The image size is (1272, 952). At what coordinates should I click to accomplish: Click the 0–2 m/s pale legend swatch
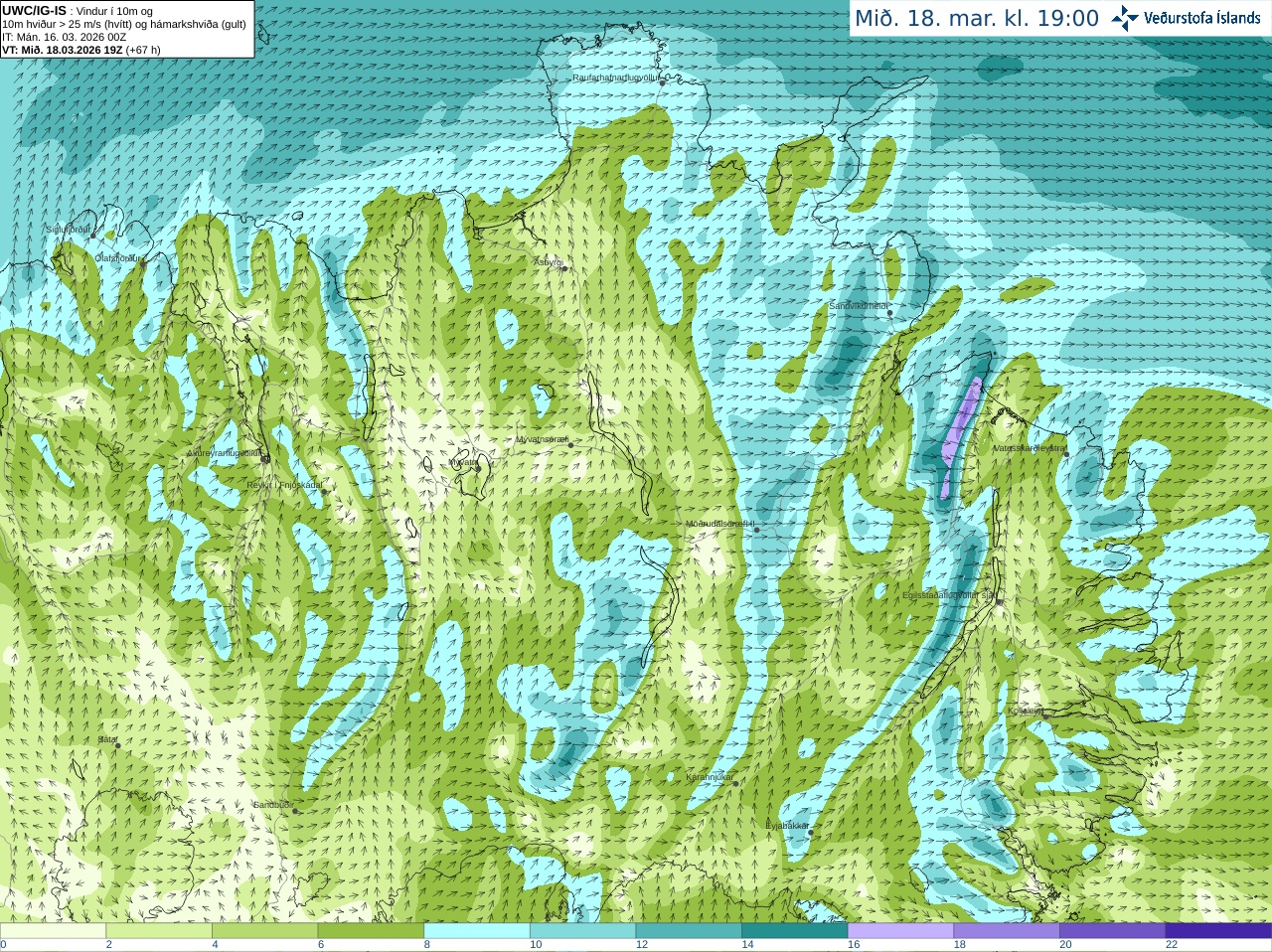(x=53, y=931)
